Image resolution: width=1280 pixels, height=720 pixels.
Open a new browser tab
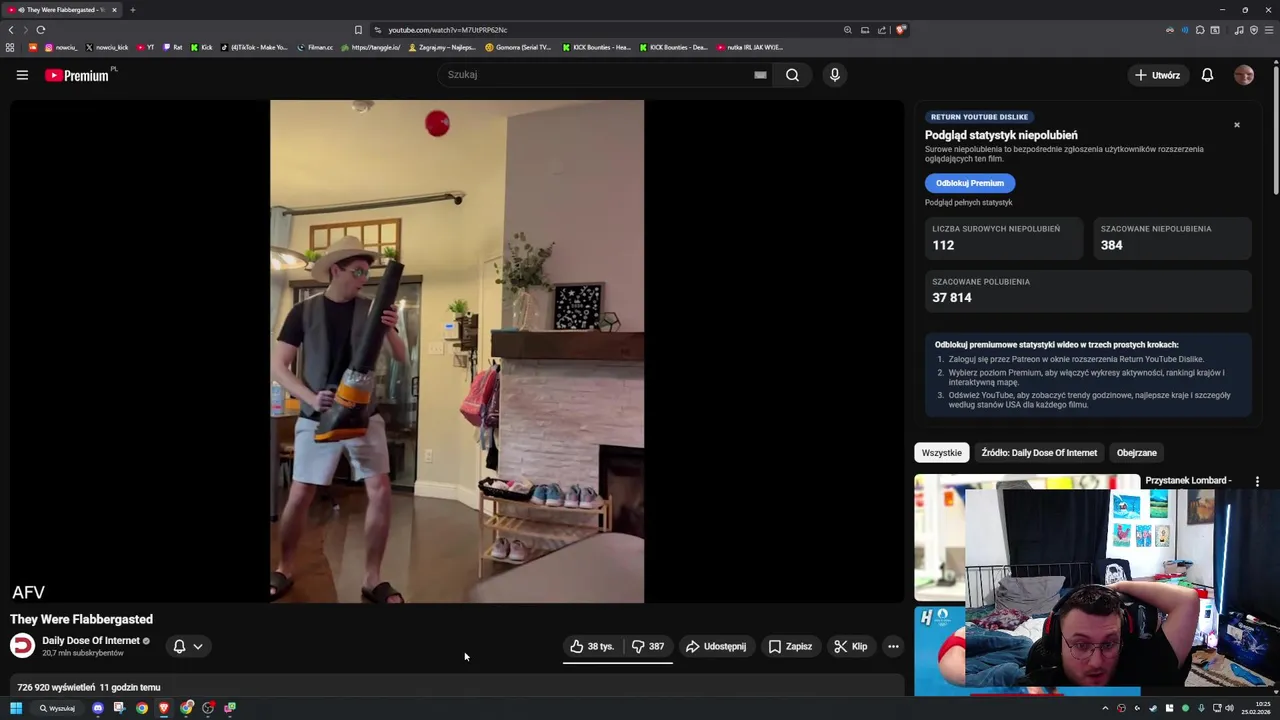coord(132,10)
